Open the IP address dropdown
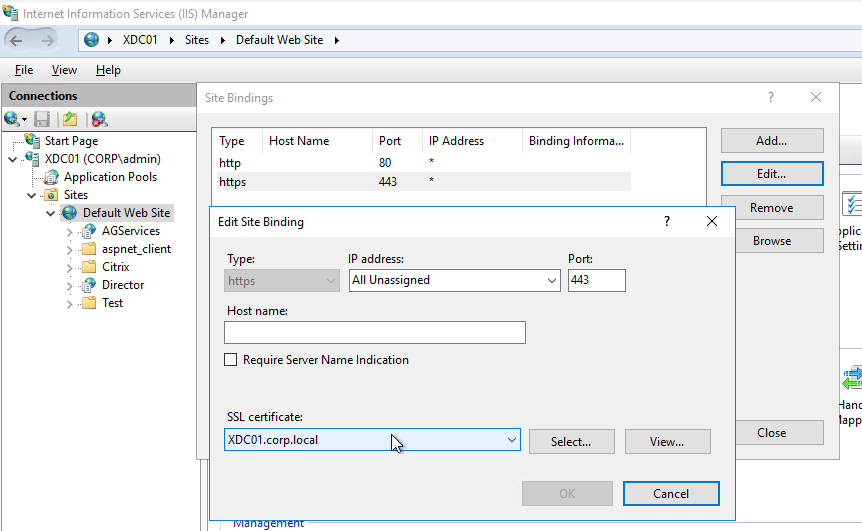 coord(551,280)
